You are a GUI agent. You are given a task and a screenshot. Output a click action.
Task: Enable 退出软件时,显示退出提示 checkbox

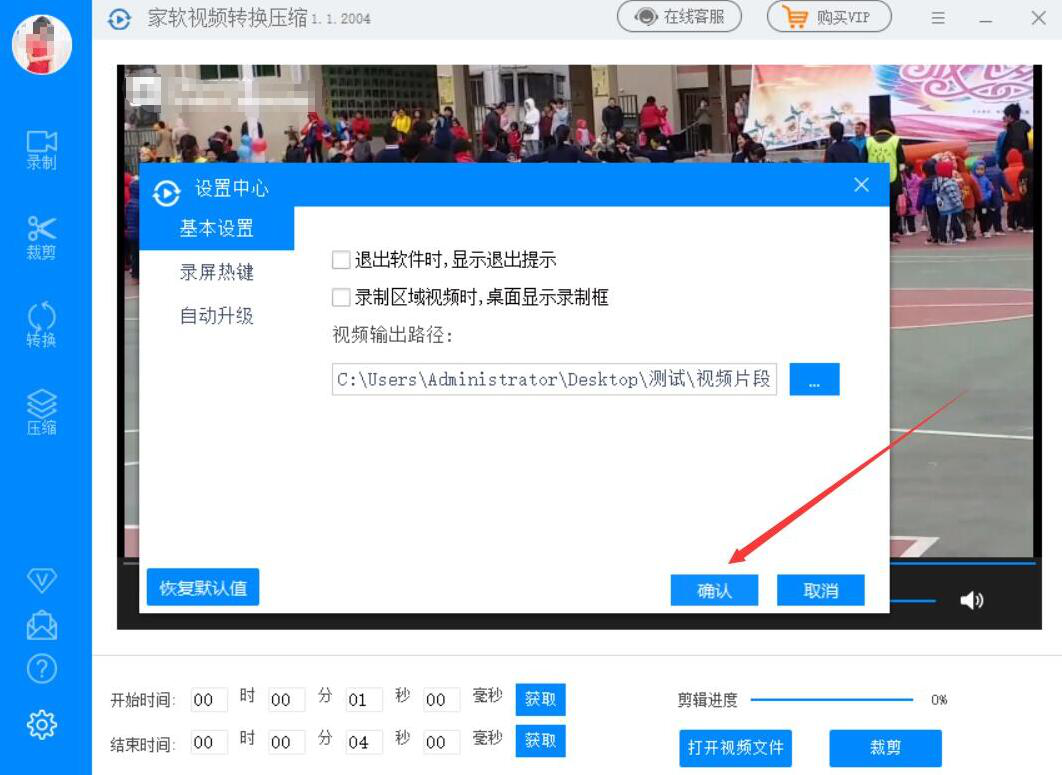pyautogui.click(x=341, y=259)
